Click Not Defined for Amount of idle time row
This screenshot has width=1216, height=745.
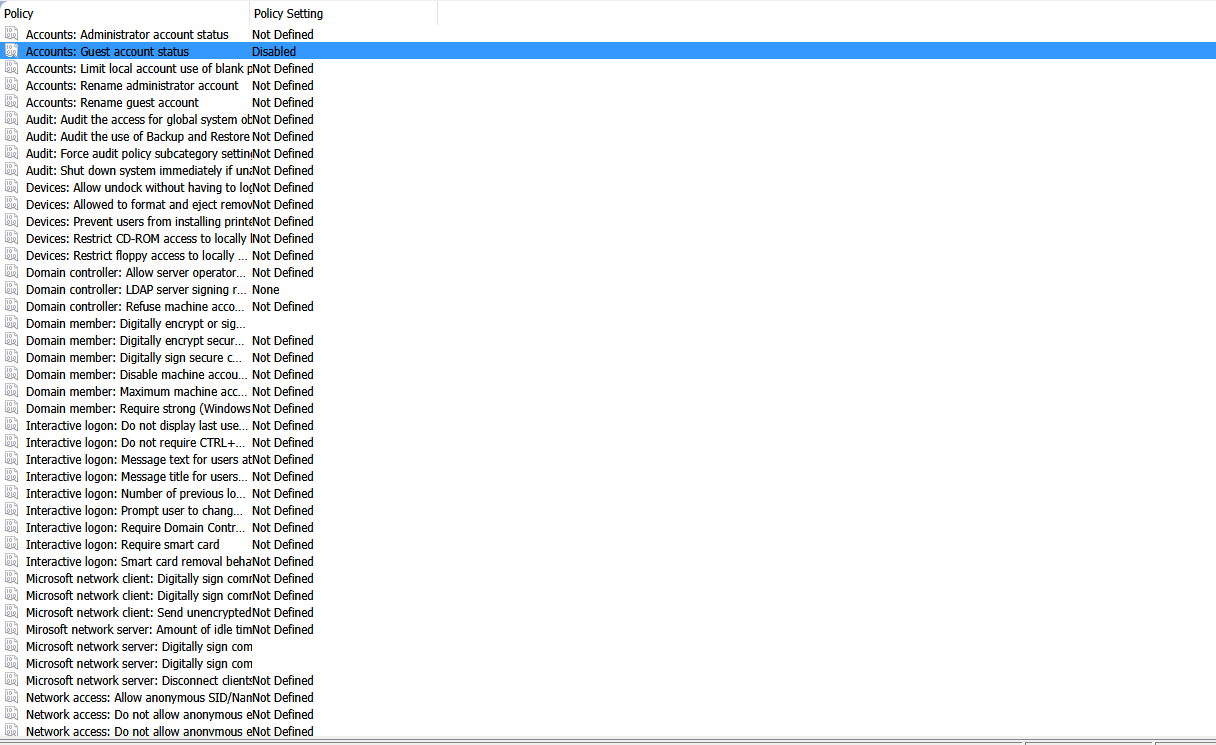point(283,629)
